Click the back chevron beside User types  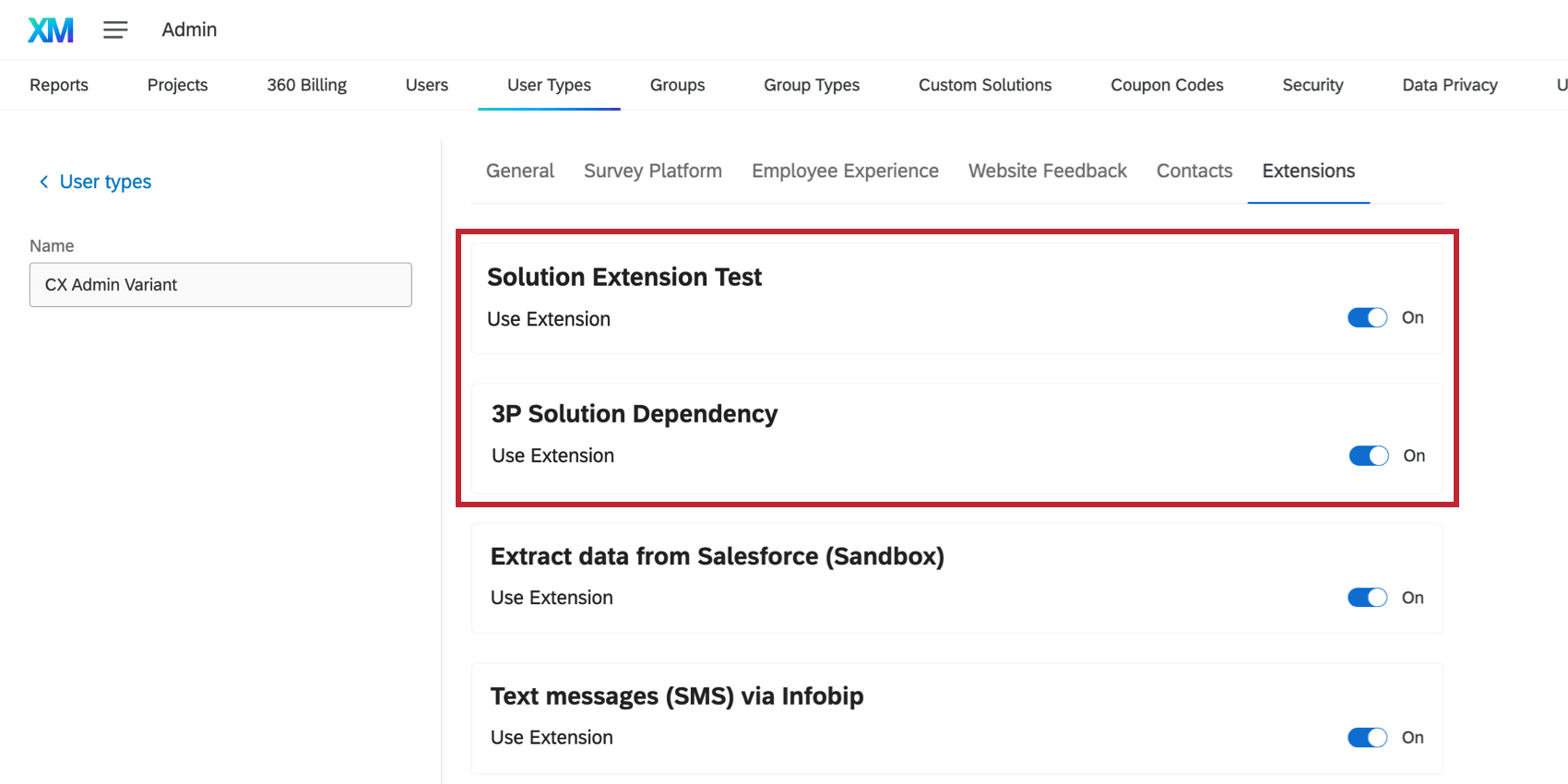[43, 182]
